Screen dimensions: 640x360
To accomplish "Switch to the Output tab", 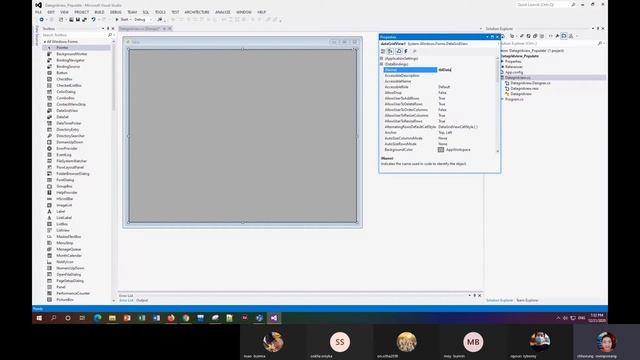I will [x=142, y=300].
